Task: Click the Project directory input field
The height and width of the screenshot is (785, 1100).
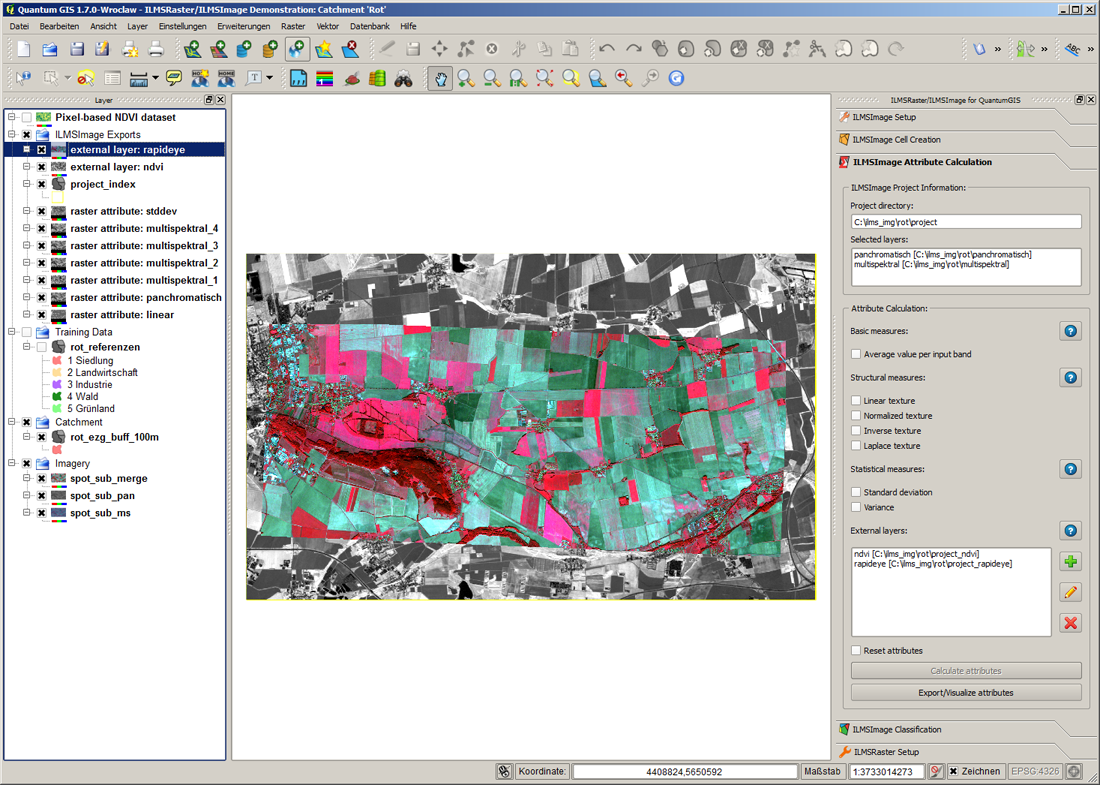Action: [x=965, y=222]
